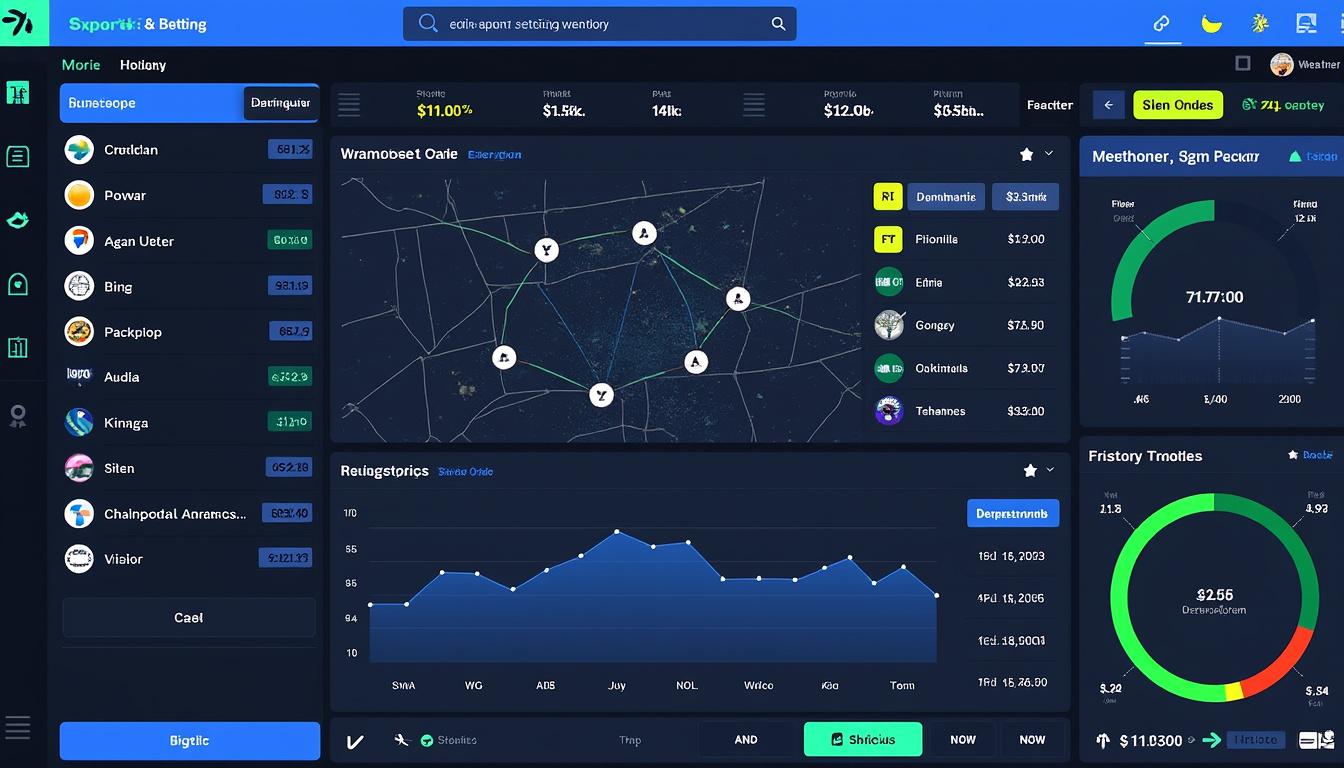Expand the chevron on map panel header
Image resolution: width=1344 pixels, height=768 pixels.
click(x=1049, y=154)
